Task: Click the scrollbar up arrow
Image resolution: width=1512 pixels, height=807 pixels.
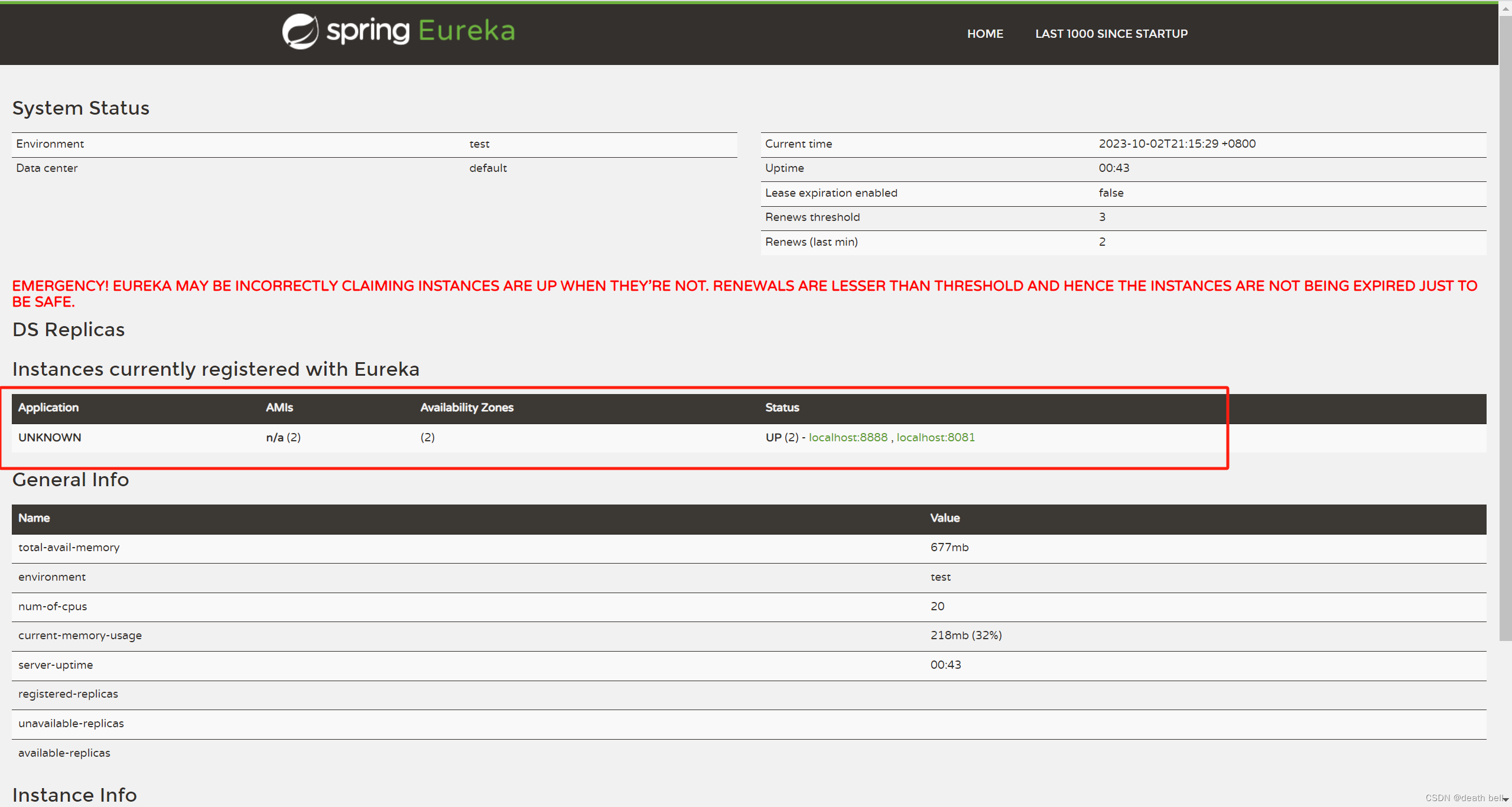Action: coord(1505,9)
